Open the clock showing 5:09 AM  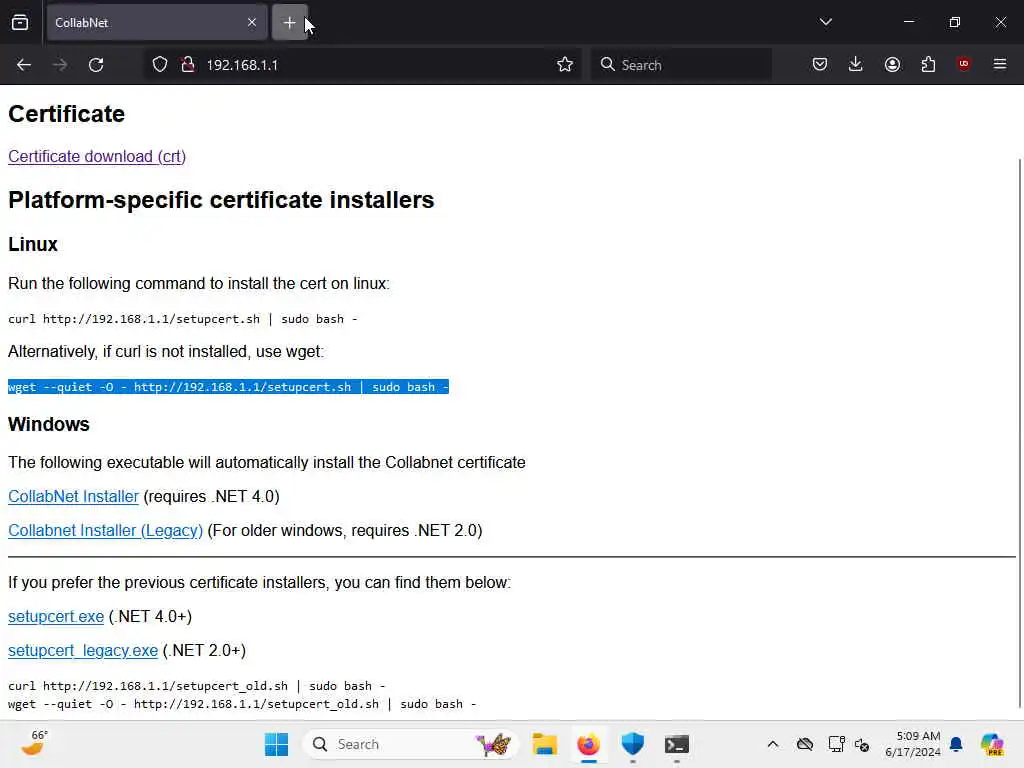click(913, 744)
